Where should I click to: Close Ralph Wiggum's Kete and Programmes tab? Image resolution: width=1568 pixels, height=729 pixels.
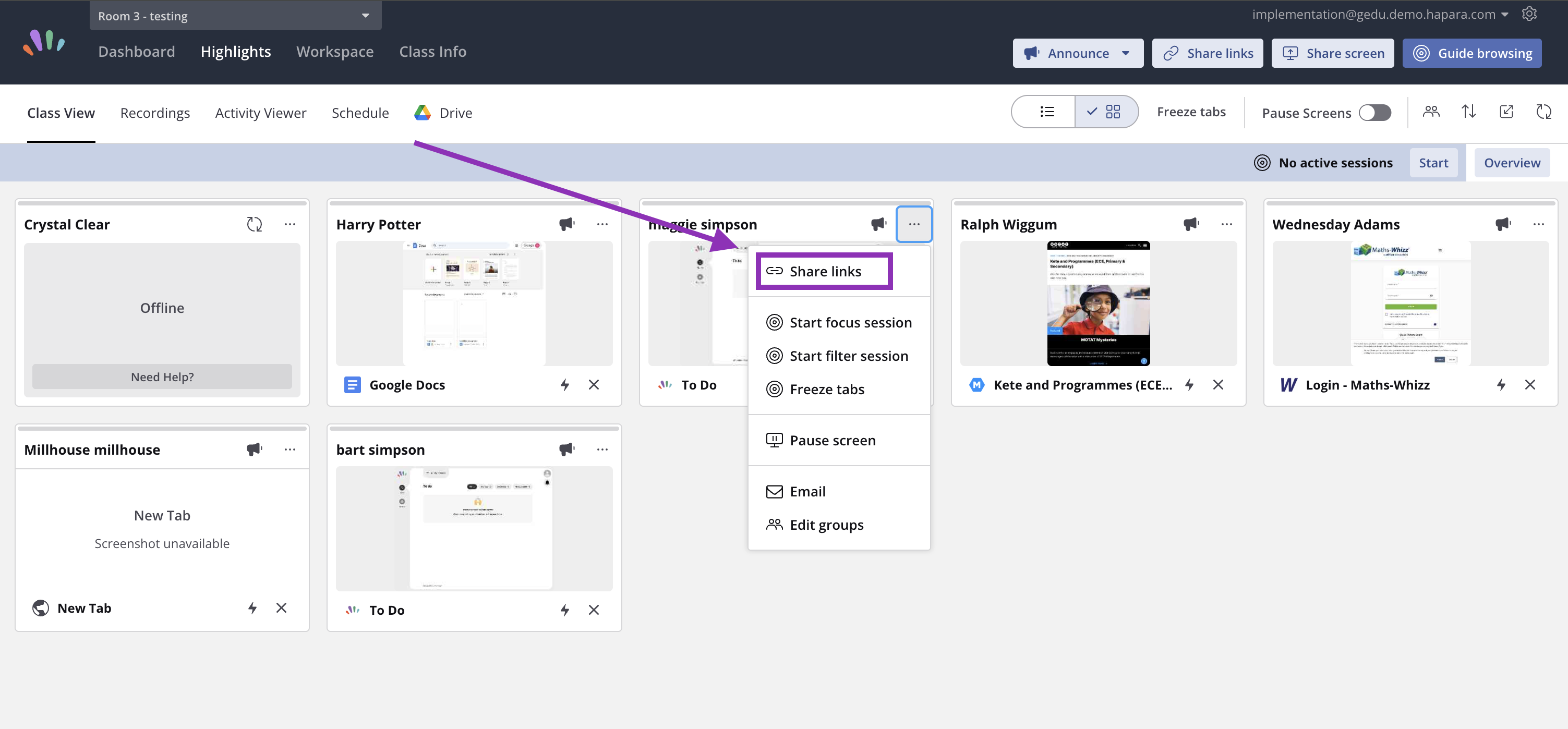(x=1218, y=385)
